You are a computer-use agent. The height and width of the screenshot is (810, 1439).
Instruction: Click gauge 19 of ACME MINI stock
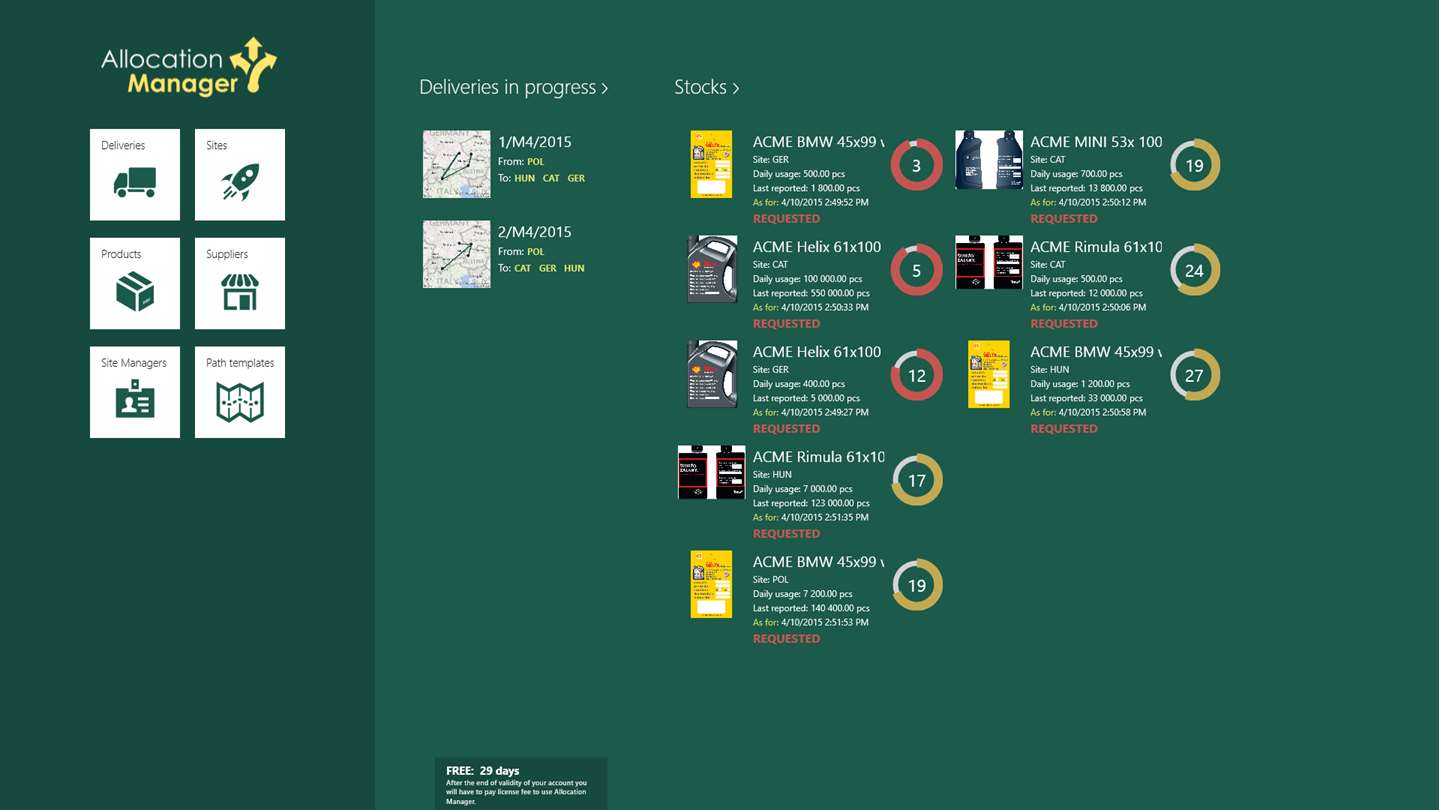(x=1195, y=165)
